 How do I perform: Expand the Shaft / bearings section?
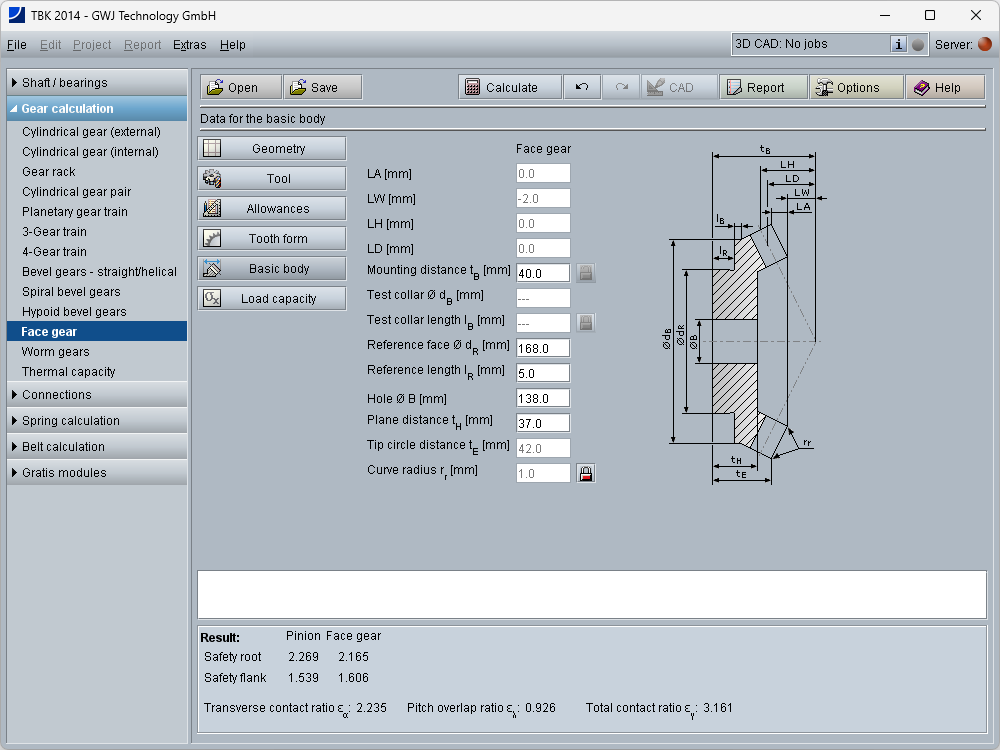coord(95,83)
